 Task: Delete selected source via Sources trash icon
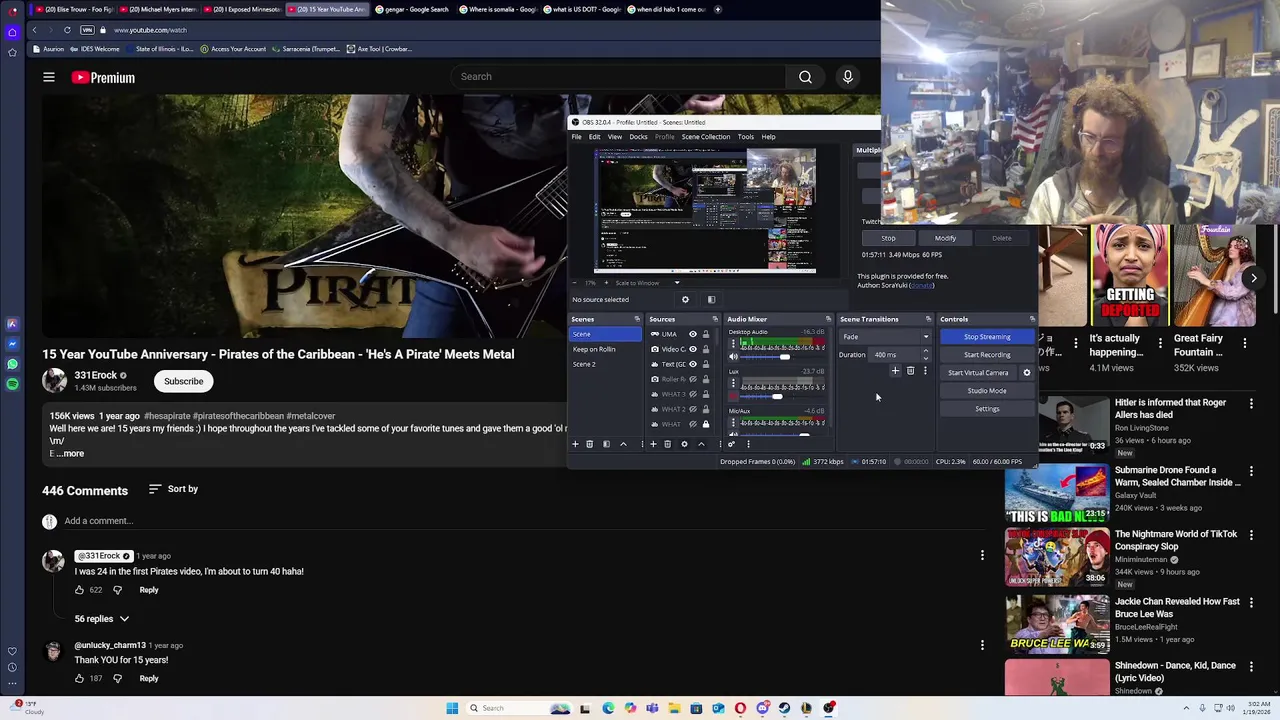pos(668,444)
